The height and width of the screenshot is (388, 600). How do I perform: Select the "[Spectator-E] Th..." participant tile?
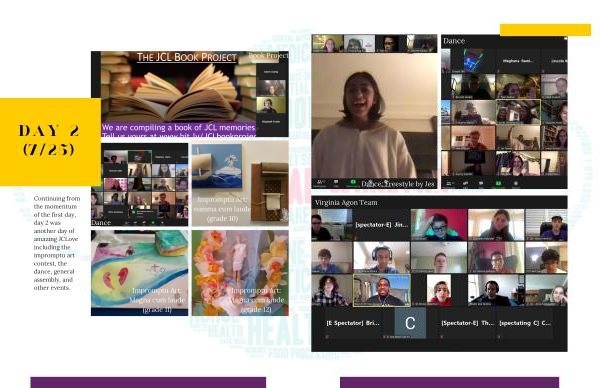(468, 323)
